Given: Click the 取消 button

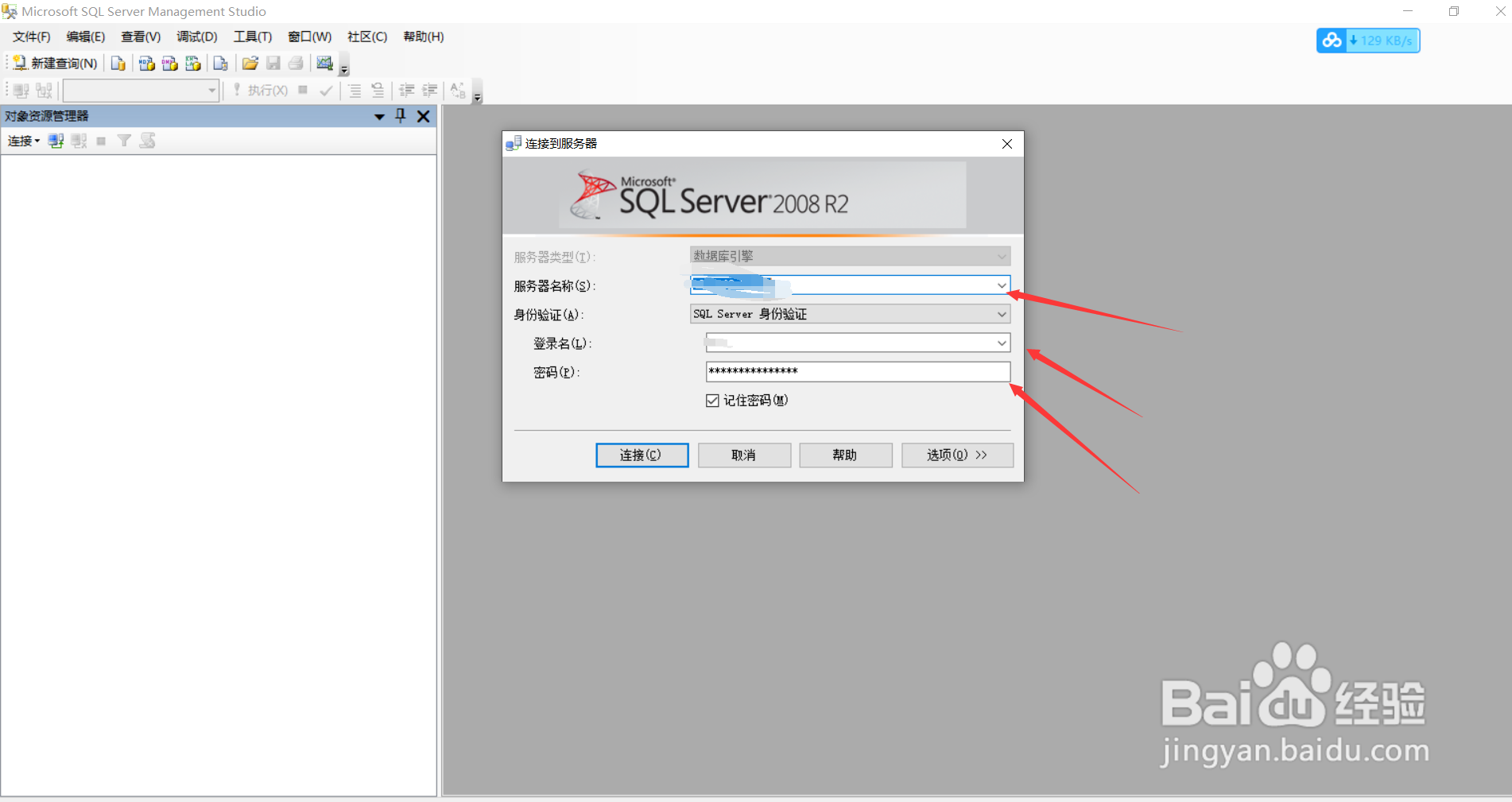Looking at the screenshot, I should point(744,455).
